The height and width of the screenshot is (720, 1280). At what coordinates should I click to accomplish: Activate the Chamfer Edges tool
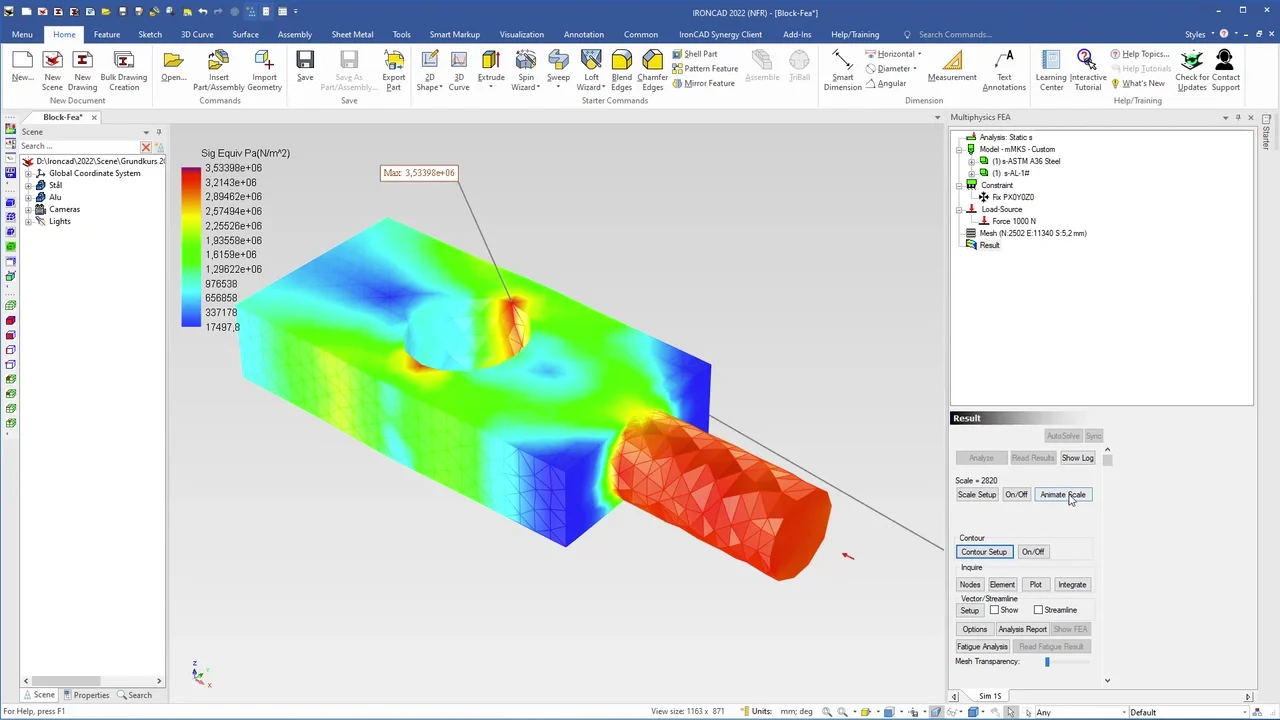point(653,70)
